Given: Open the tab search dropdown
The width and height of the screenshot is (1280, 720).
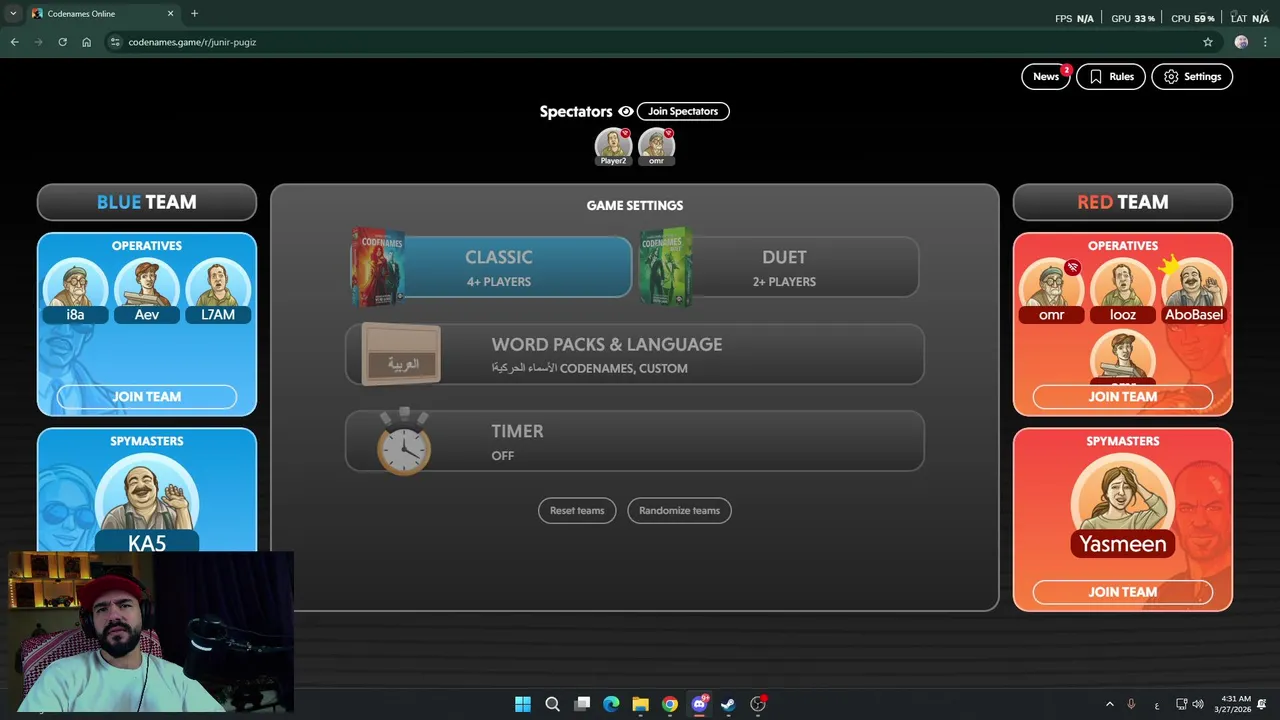Looking at the screenshot, I should [x=12, y=14].
